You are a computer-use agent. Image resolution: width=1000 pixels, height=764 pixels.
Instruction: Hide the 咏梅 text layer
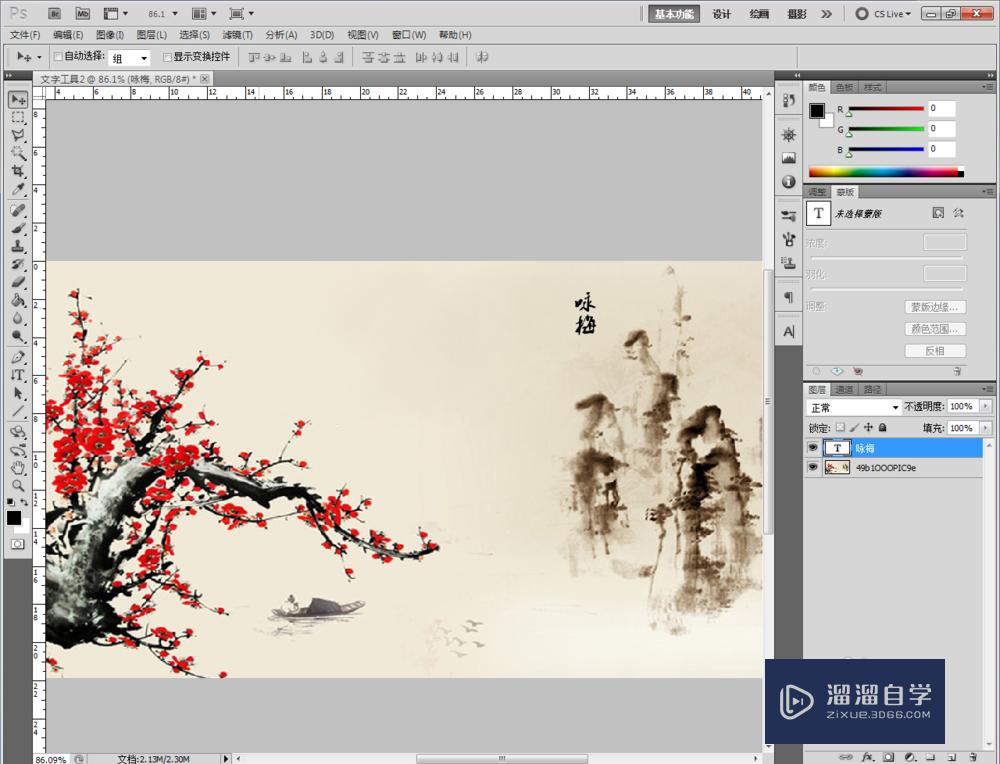pos(812,448)
